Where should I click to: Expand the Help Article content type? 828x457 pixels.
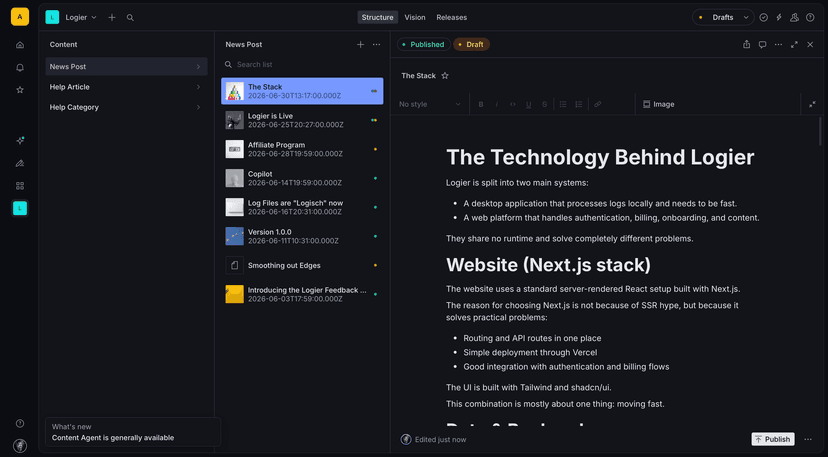coord(126,87)
